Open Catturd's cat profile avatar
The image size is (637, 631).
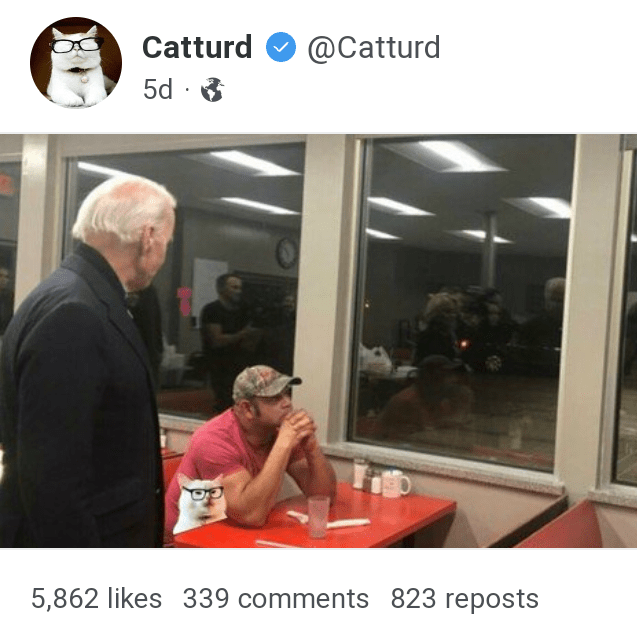point(76,63)
